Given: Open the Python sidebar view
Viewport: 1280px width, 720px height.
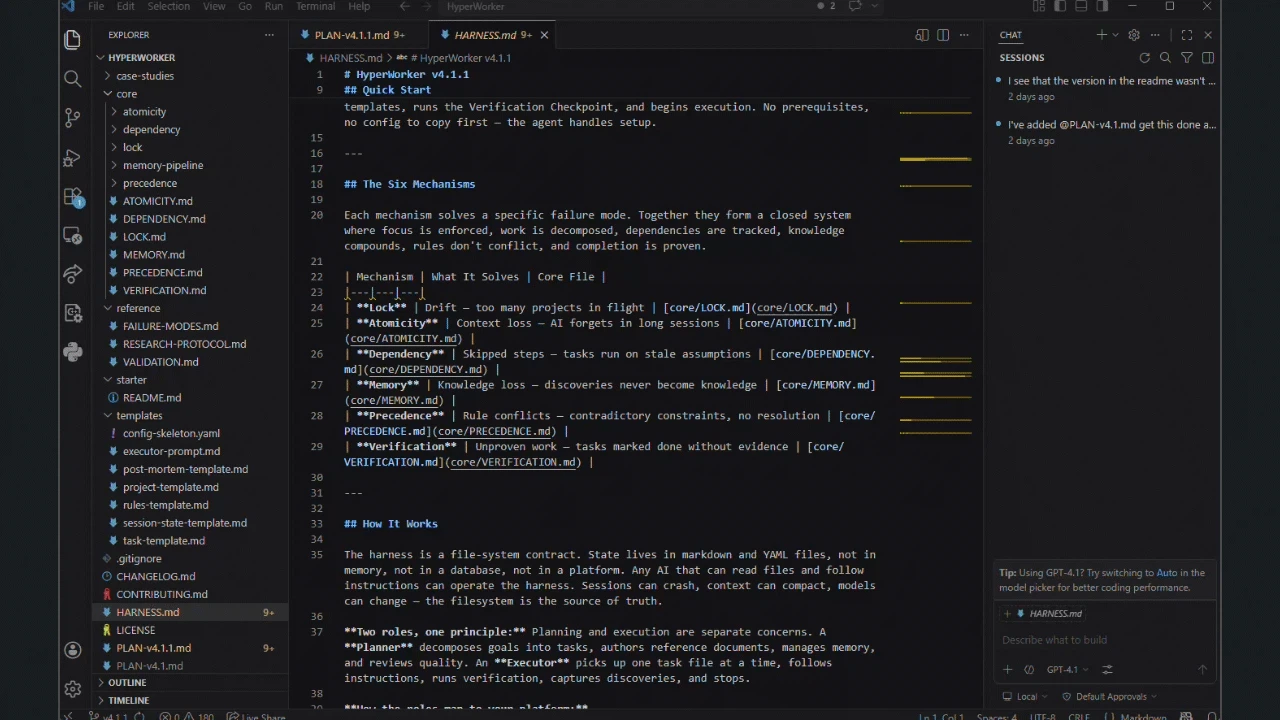Looking at the screenshot, I should [72, 351].
